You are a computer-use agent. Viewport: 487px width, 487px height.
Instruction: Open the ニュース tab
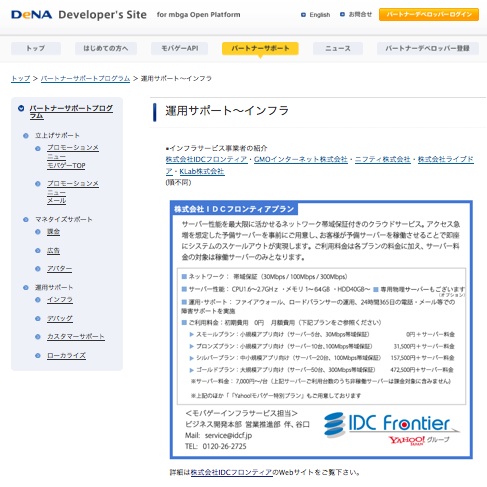point(338,48)
